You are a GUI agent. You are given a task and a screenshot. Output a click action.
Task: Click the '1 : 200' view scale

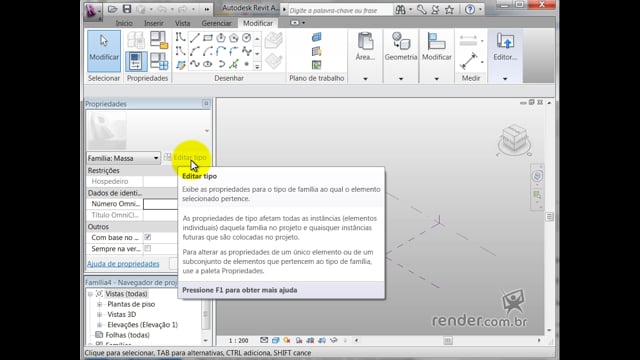point(238,340)
